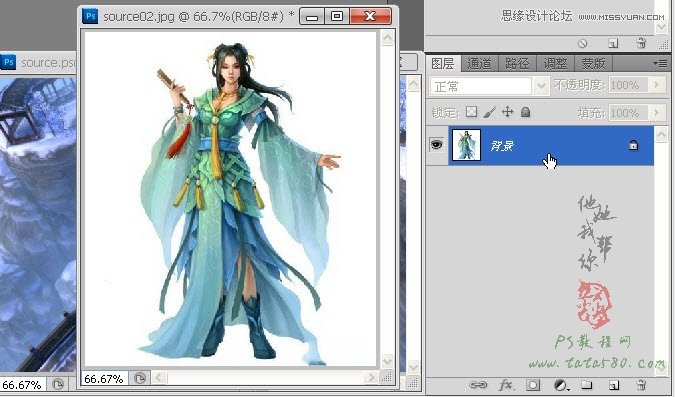Viewport: 675px width, 397px height.
Task: Click source02.jpg horizontal scrollbar right arrow
Action: (370, 378)
